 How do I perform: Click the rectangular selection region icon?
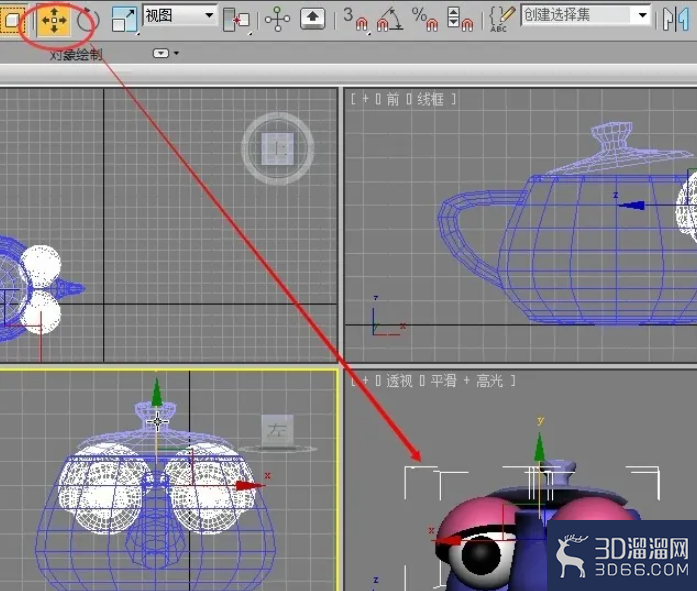12,20
